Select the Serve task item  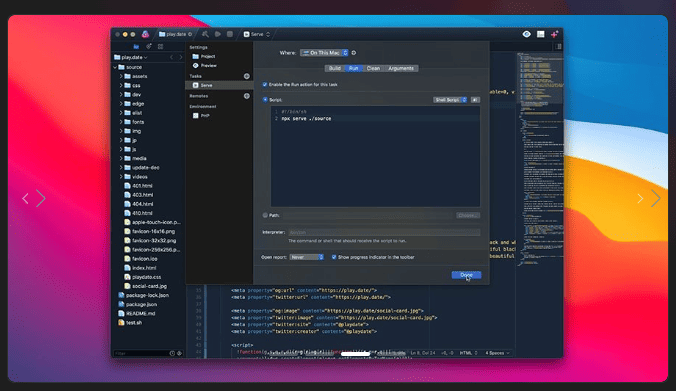(219, 85)
